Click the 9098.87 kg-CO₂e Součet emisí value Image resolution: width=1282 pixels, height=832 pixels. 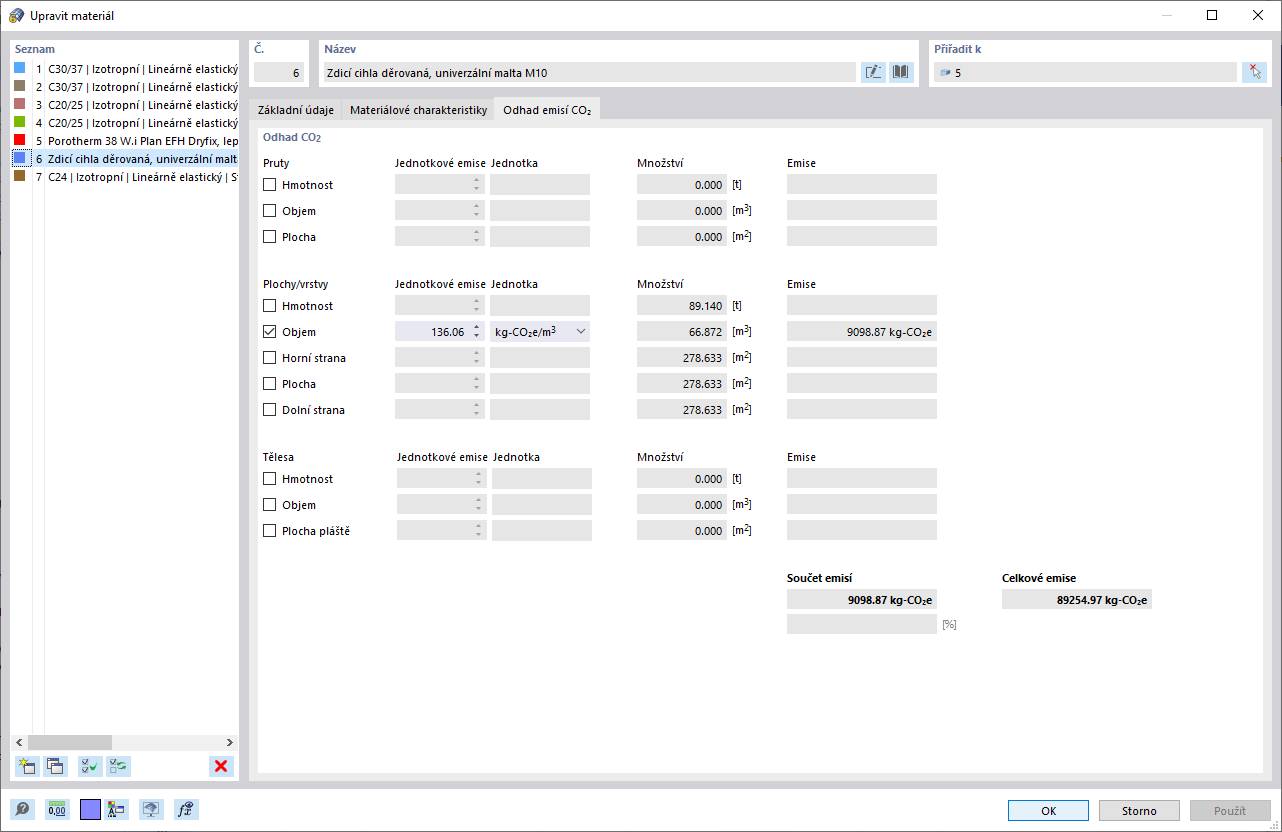862,599
